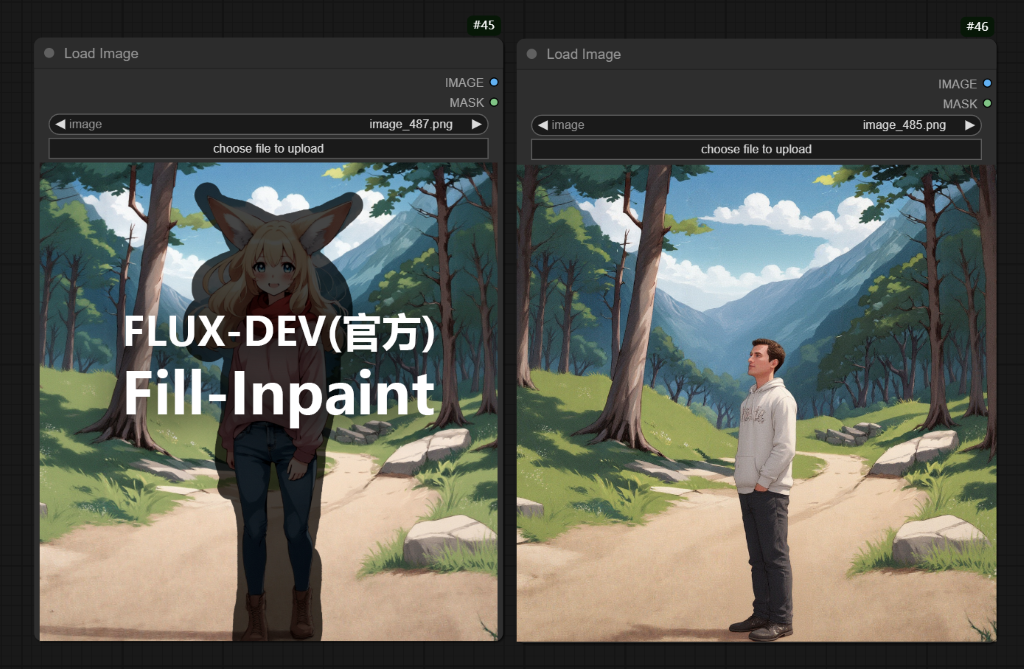The image size is (1024, 669).
Task: Collapse node #46 using its gray title dot
Action: click(532, 54)
